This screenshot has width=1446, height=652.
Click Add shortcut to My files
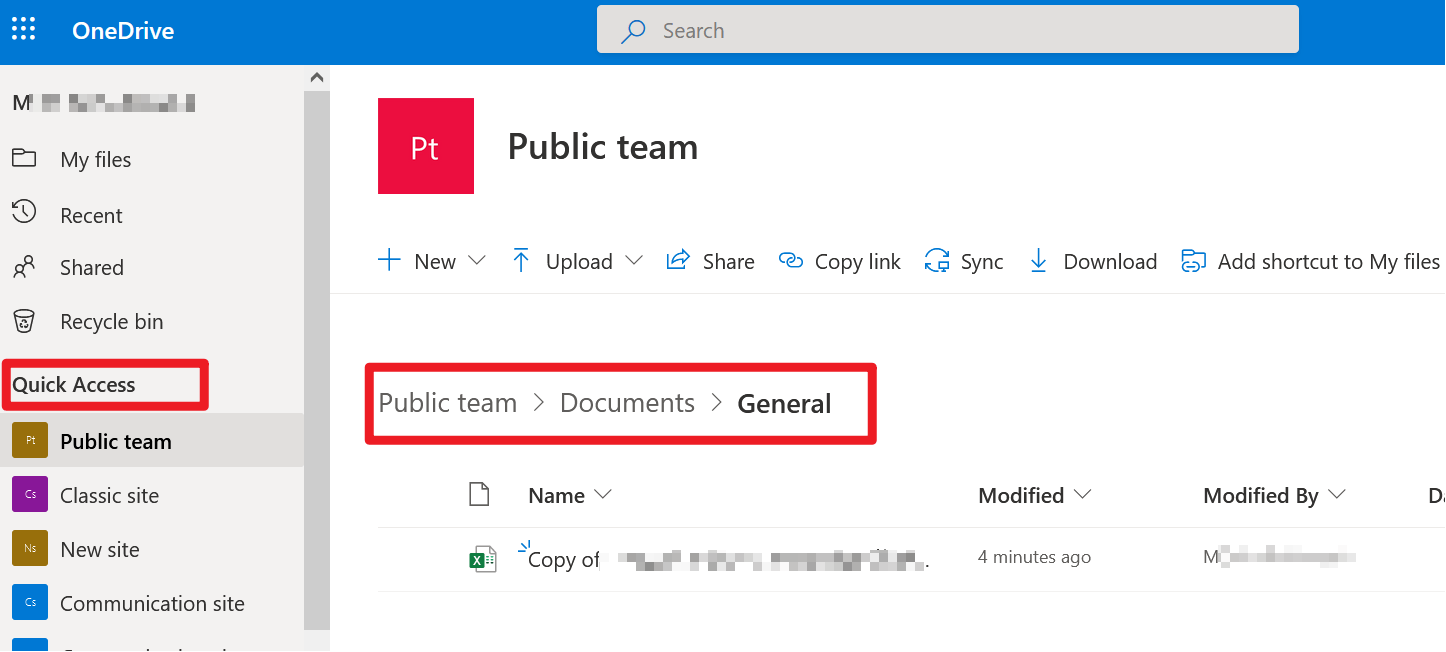(1311, 261)
